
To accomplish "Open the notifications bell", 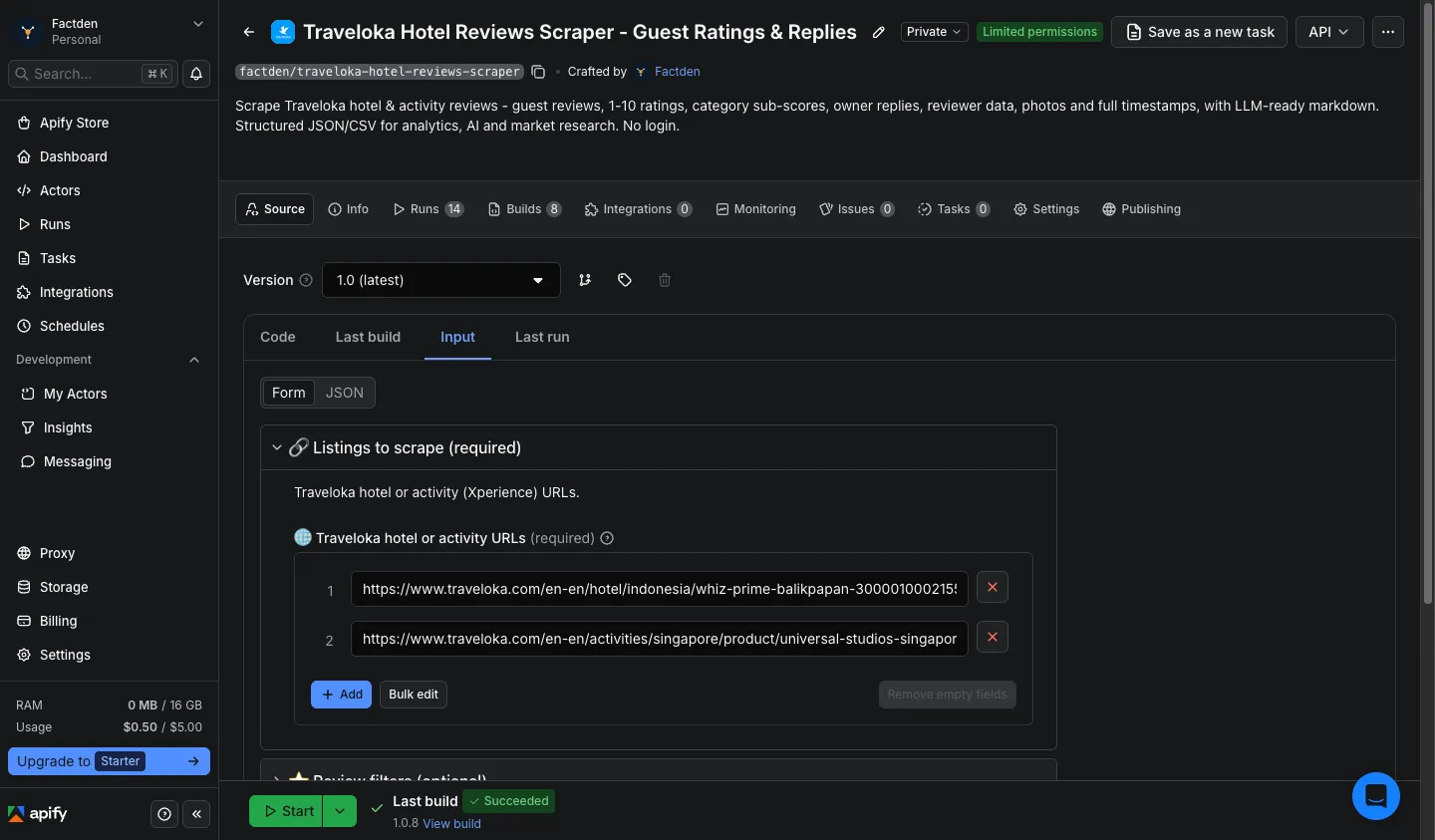I will 196,74.
